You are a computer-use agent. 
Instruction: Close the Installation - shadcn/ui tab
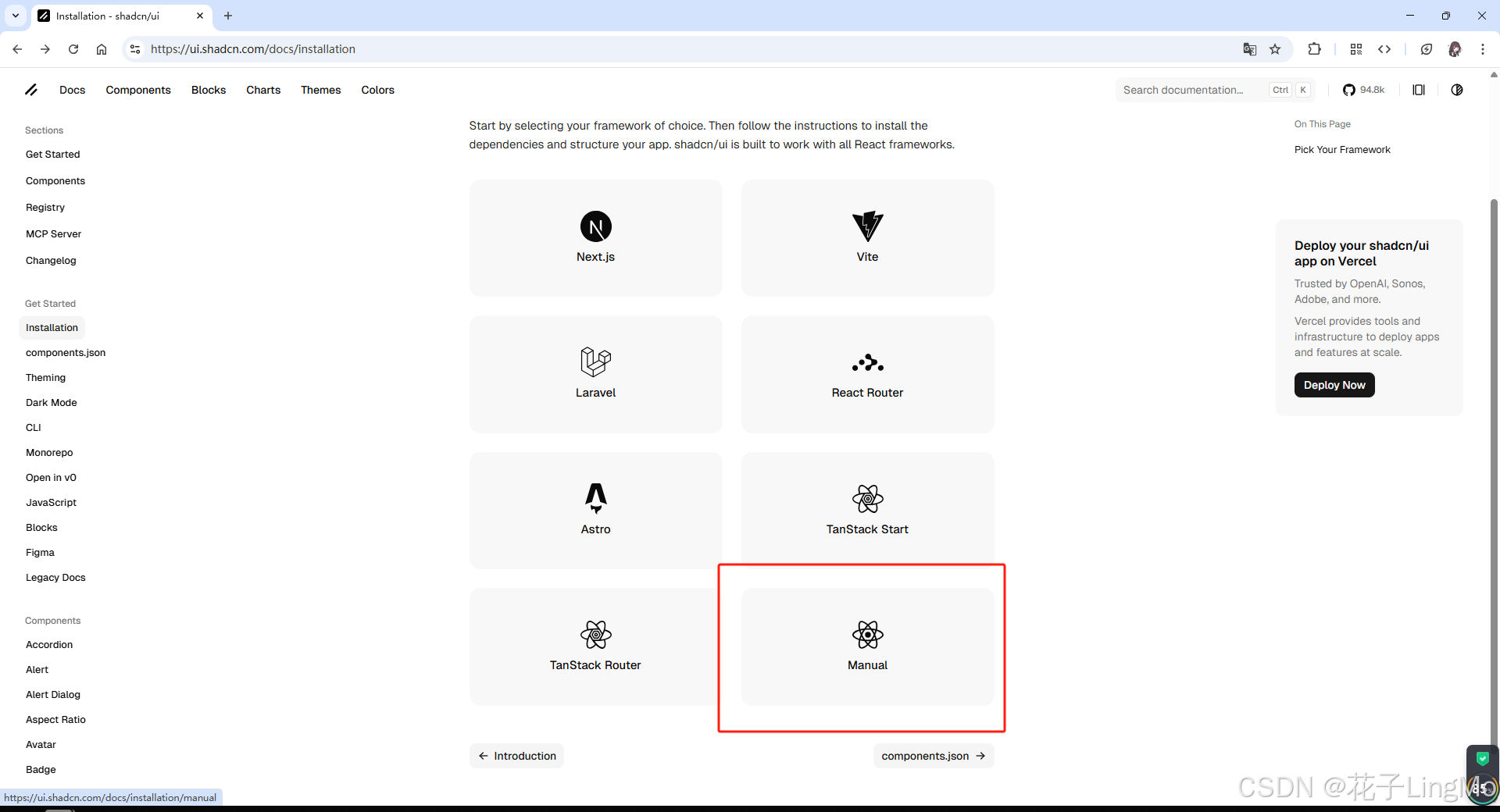coord(200,16)
